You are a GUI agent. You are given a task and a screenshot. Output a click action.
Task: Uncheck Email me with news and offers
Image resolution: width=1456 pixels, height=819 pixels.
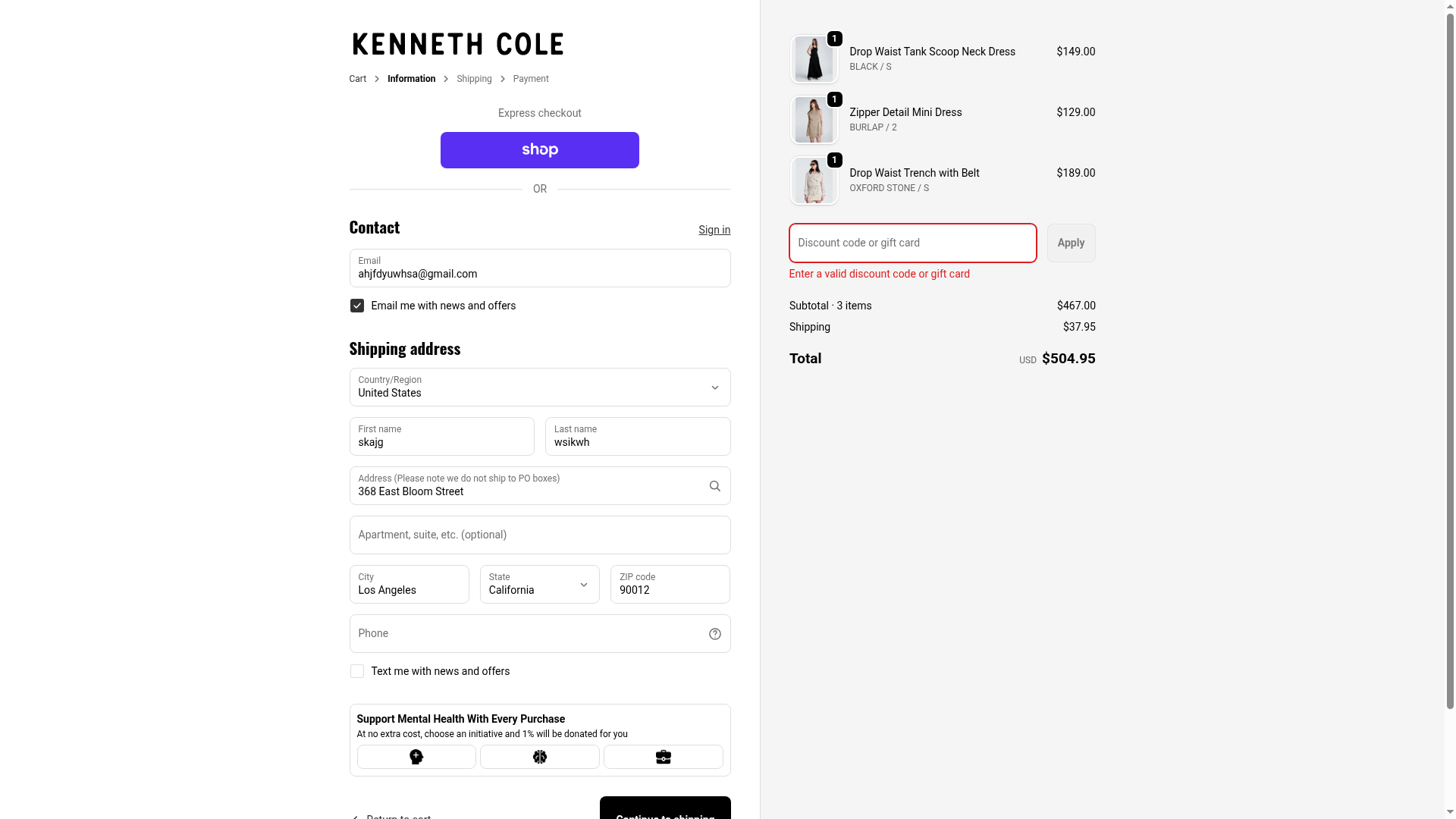click(x=357, y=306)
